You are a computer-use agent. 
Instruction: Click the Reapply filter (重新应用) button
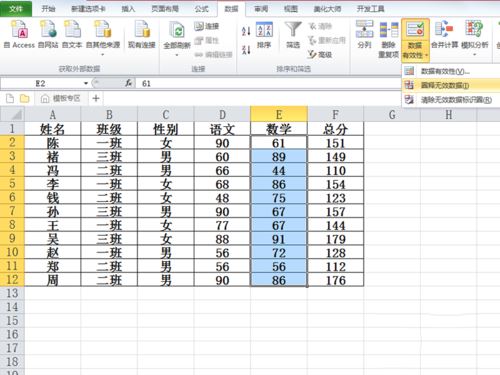click(x=327, y=40)
